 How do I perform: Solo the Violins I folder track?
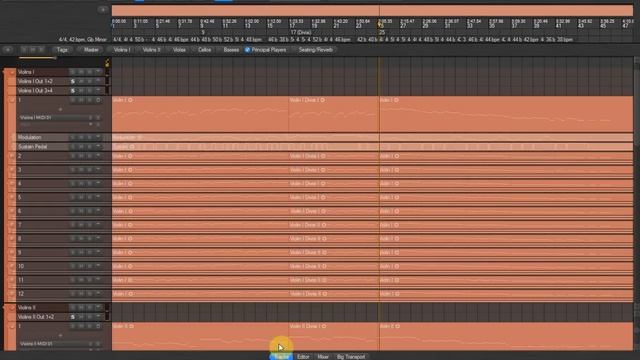pyautogui.click(x=73, y=72)
